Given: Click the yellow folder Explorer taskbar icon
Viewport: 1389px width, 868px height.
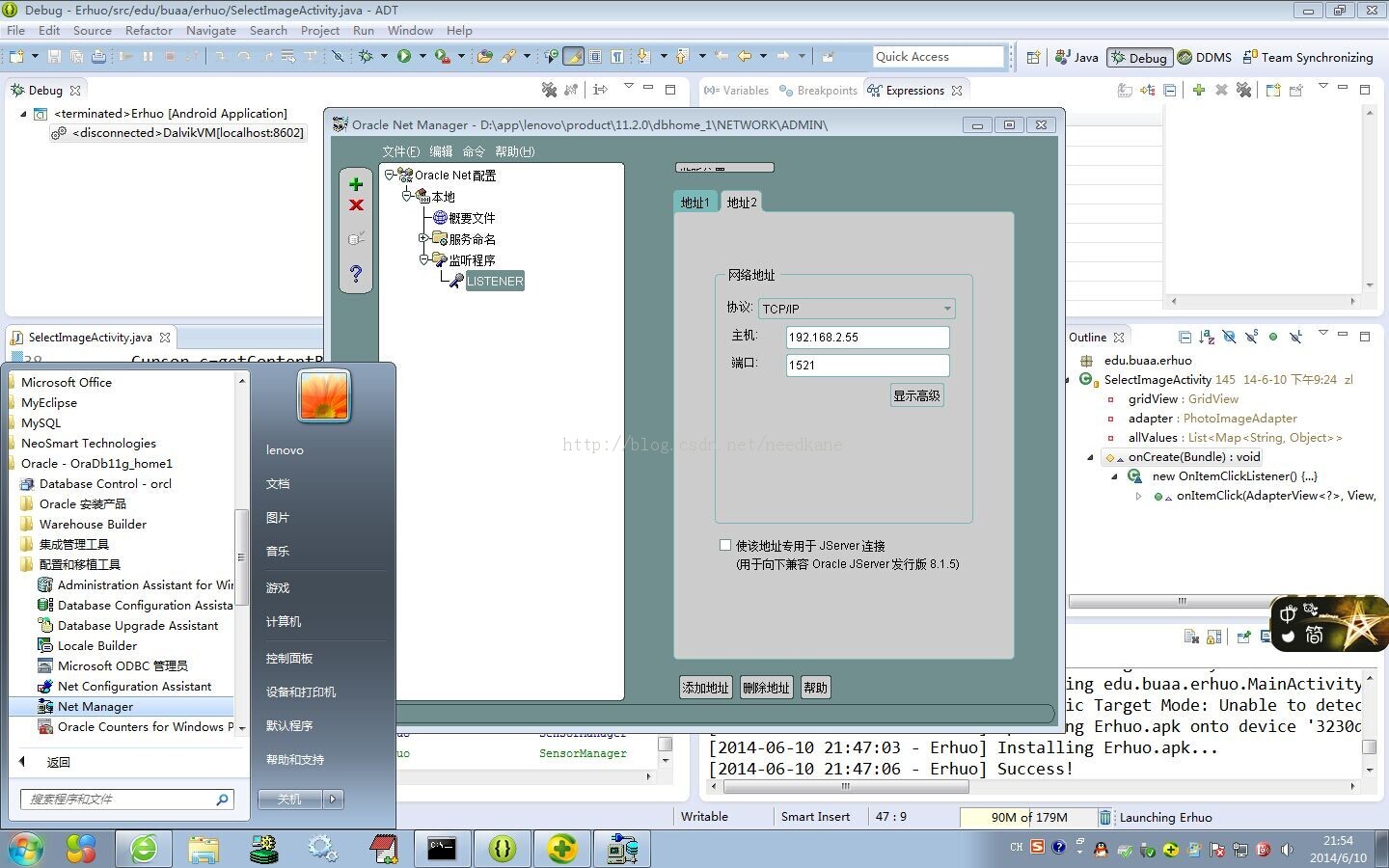Looking at the screenshot, I should [x=204, y=848].
